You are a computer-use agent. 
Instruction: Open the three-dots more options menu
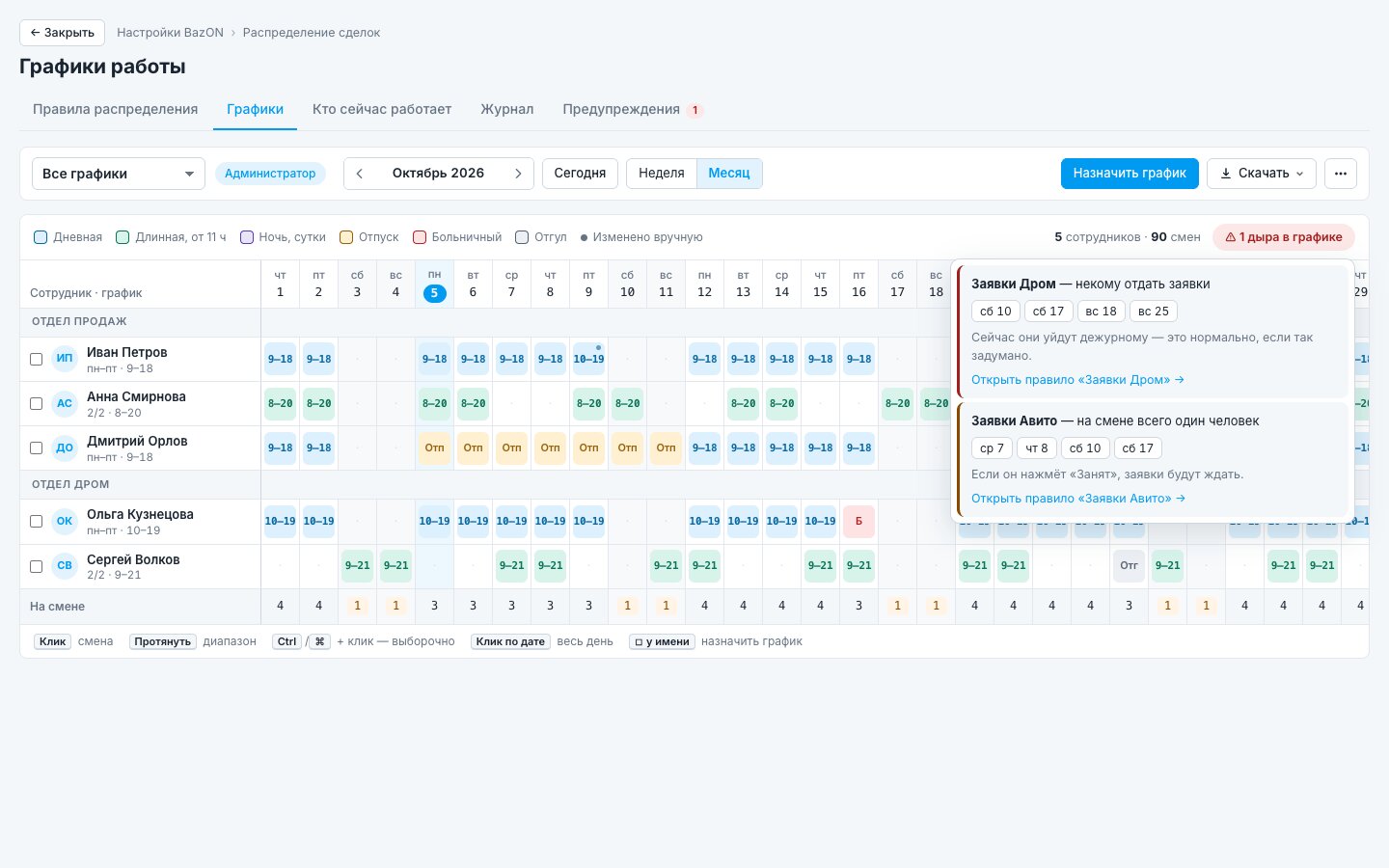coord(1341,174)
